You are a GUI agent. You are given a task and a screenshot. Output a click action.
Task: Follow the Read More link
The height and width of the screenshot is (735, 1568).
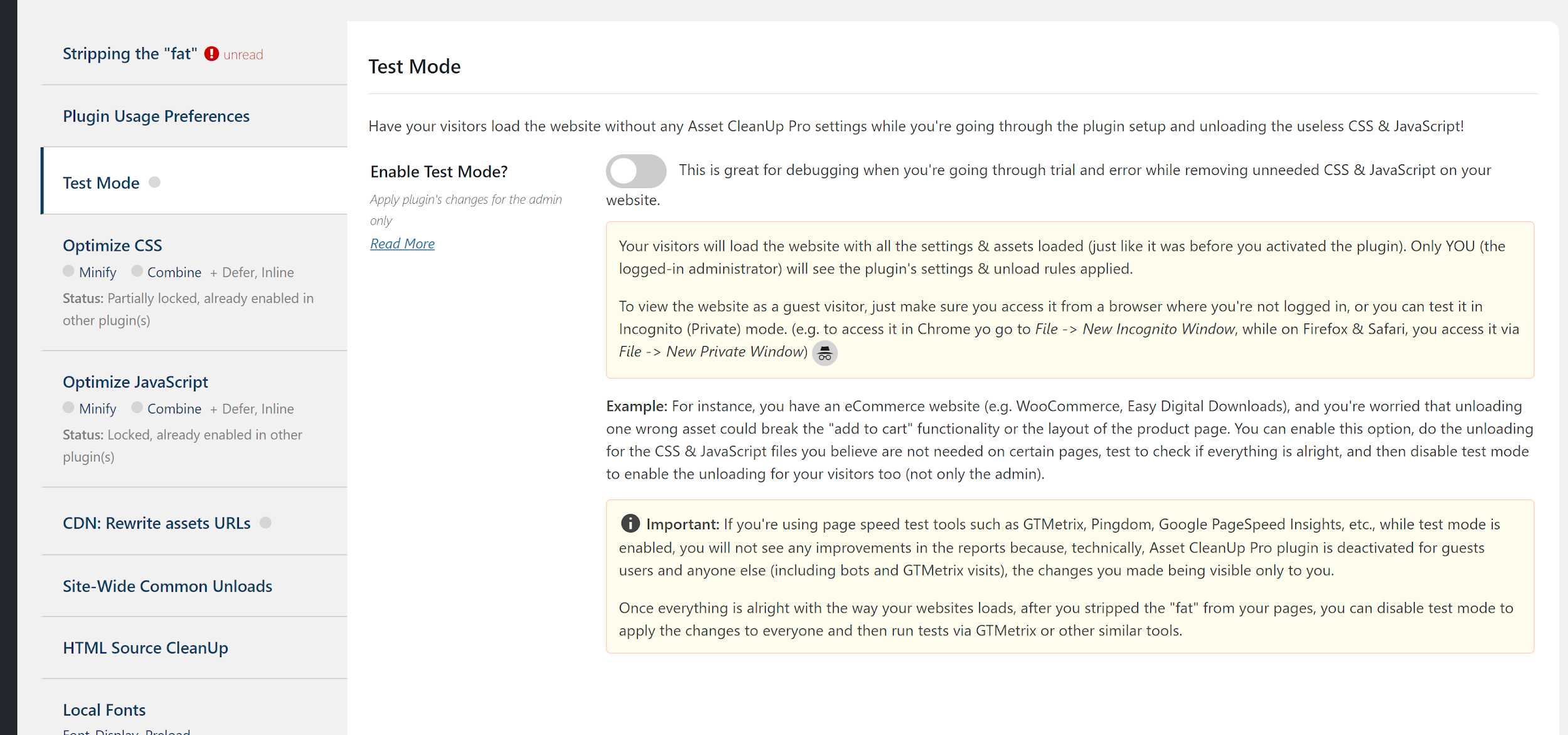click(x=402, y=244)
